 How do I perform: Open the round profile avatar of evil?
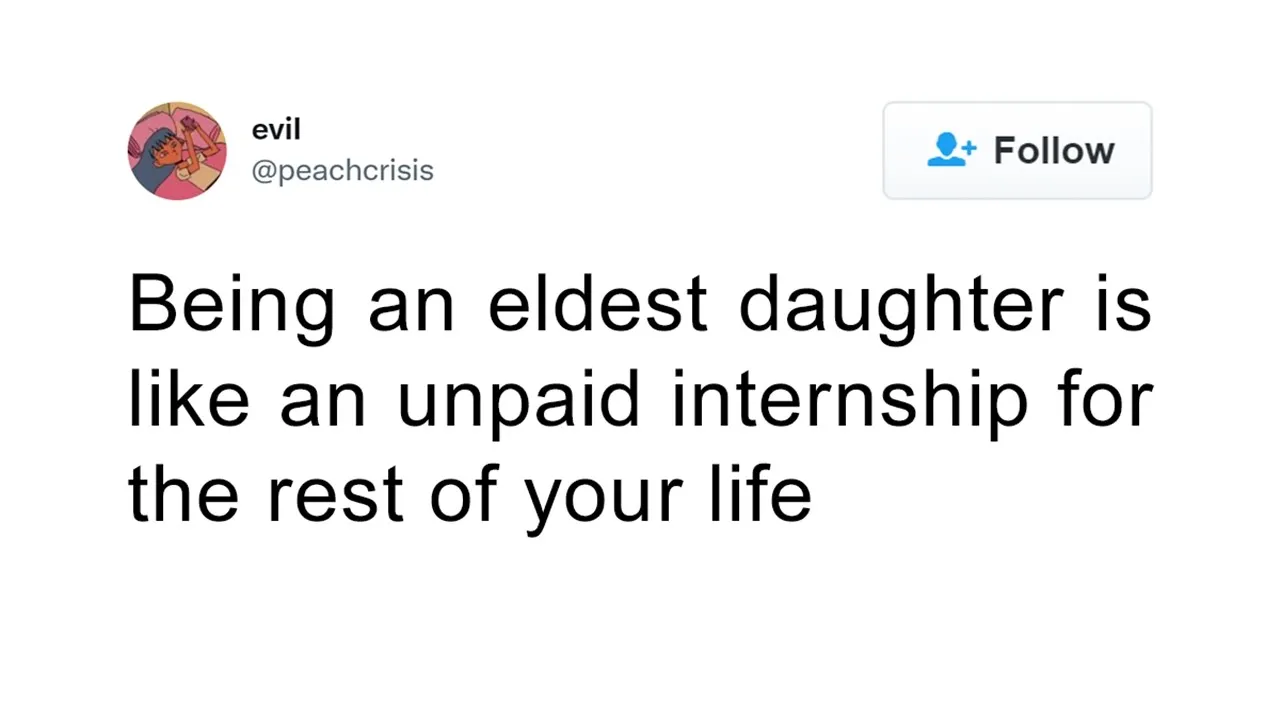pyautogui.click(x=177, y=151)
